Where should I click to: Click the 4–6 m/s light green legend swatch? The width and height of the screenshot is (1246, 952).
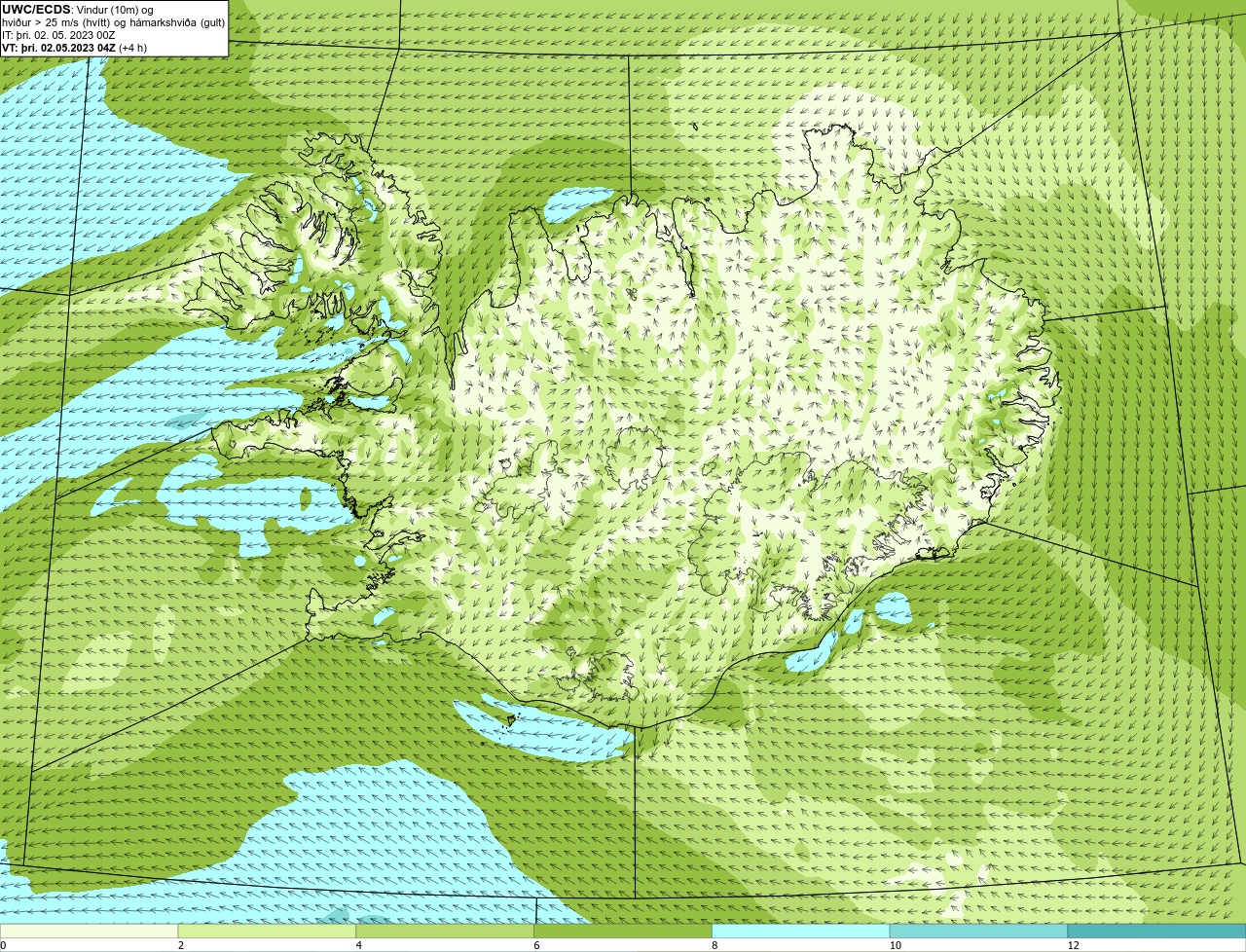tap(446, 931)
